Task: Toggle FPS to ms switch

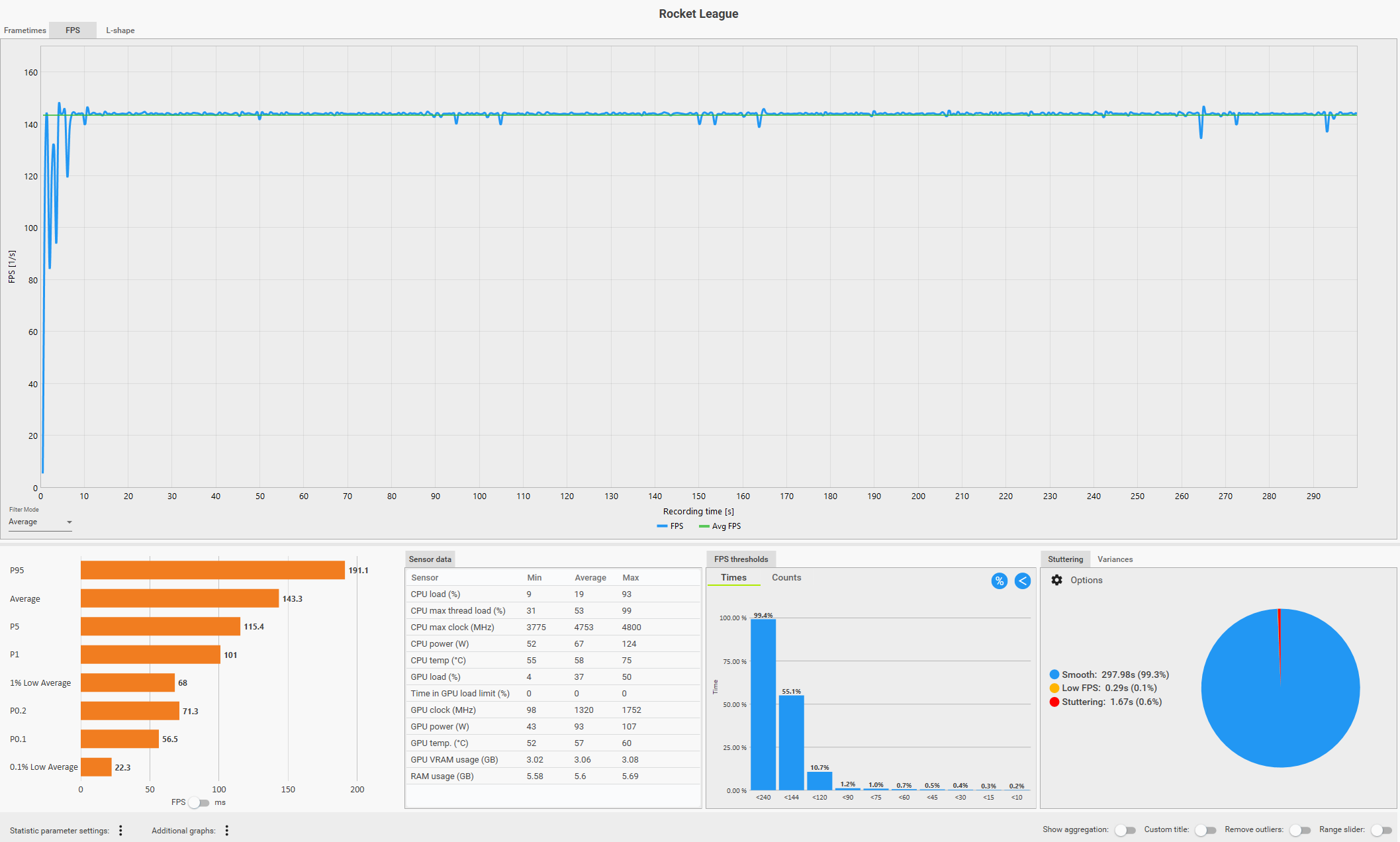Action: click(199, 802)
